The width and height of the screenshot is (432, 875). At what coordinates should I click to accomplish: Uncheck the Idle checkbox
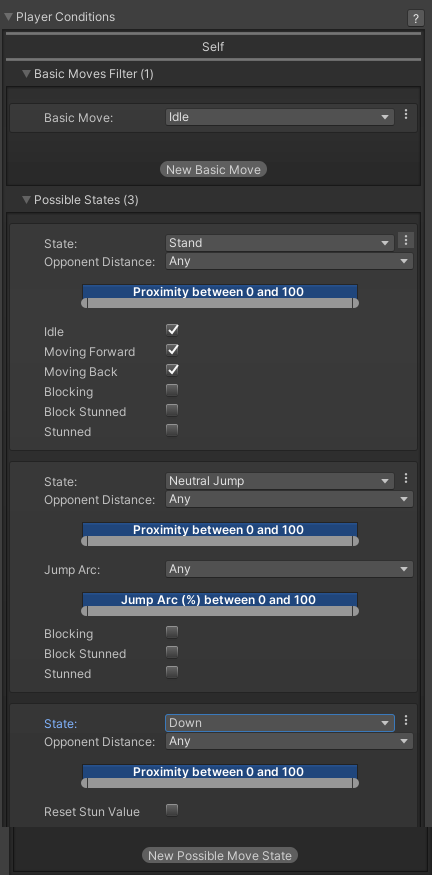tap(172, 330)
